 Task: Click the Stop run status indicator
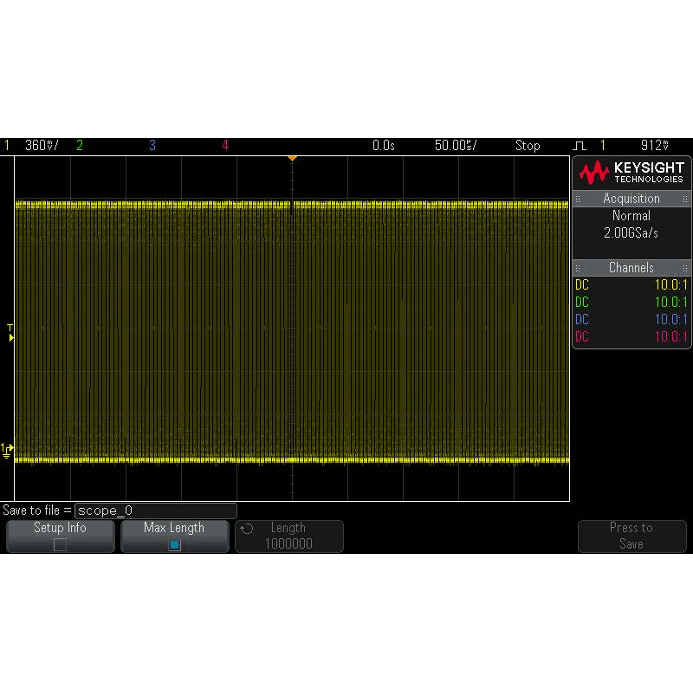point(527,146)
